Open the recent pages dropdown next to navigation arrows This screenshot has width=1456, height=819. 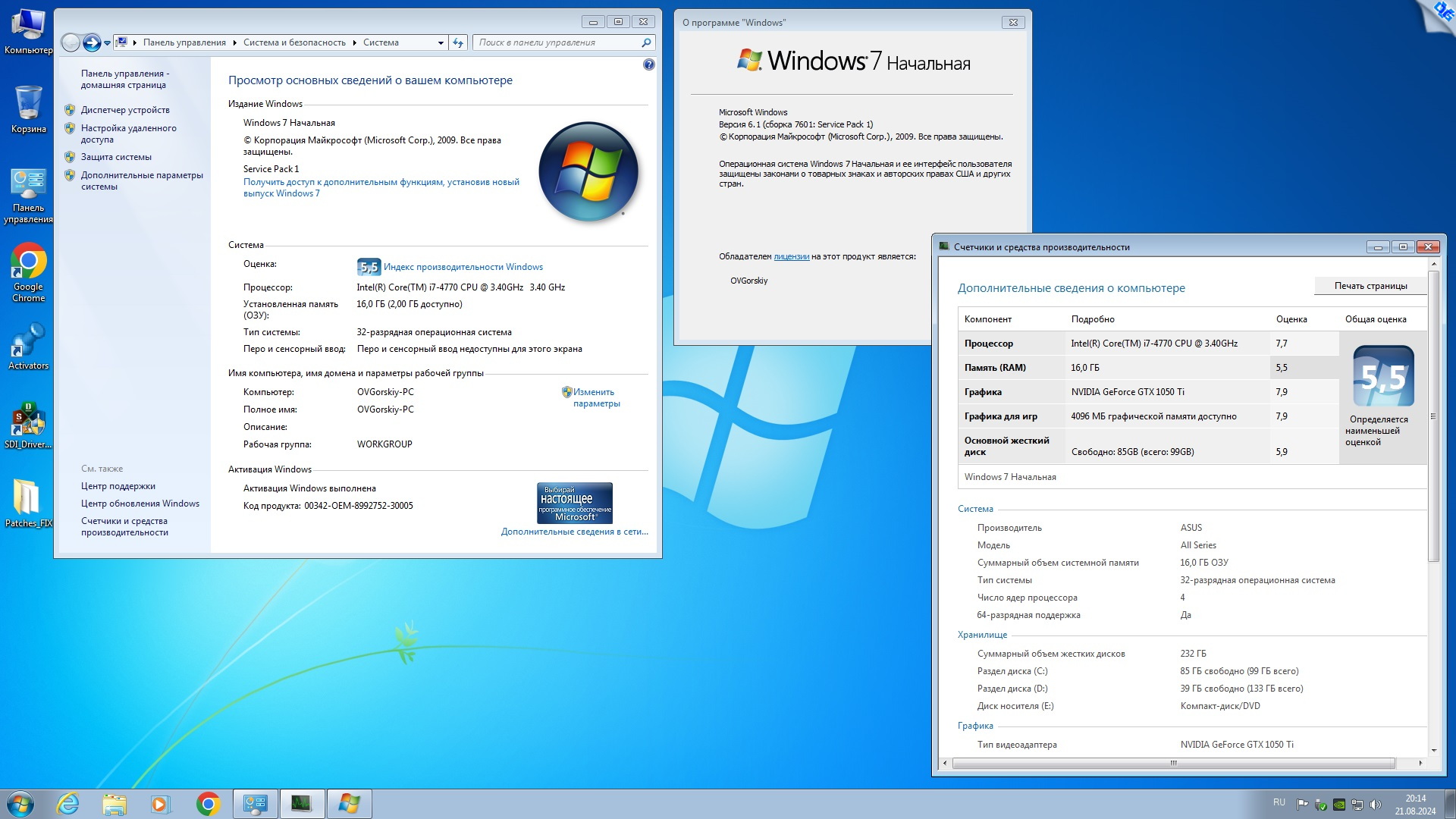point(107,43)
